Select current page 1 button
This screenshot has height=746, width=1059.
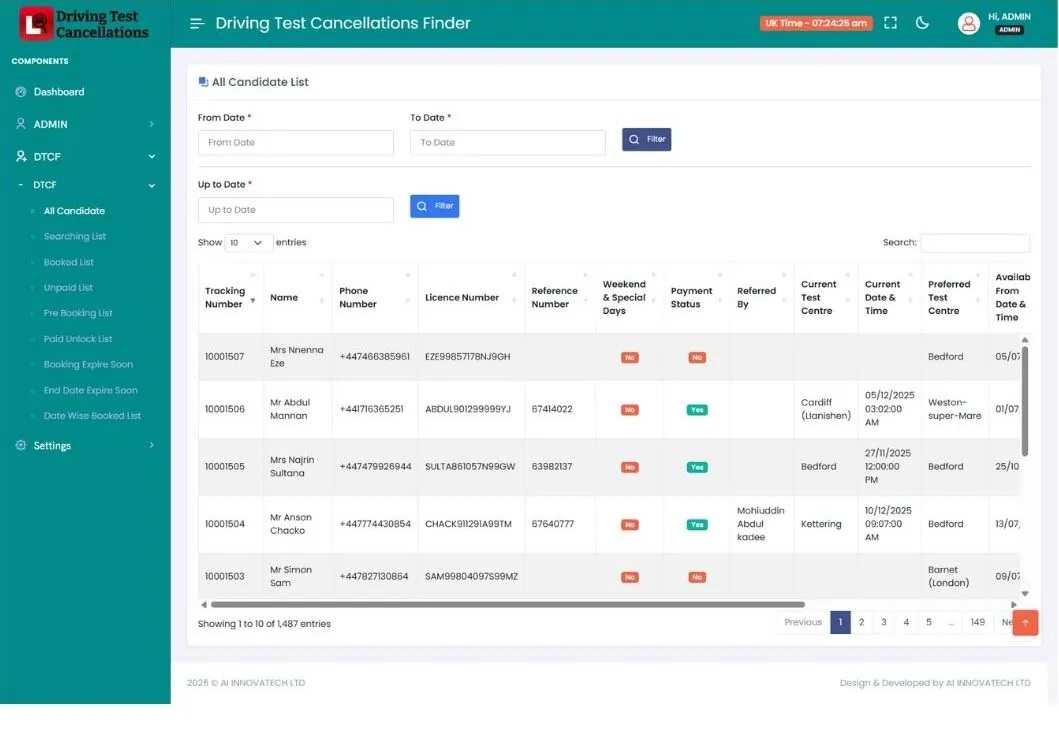(840, 622)
